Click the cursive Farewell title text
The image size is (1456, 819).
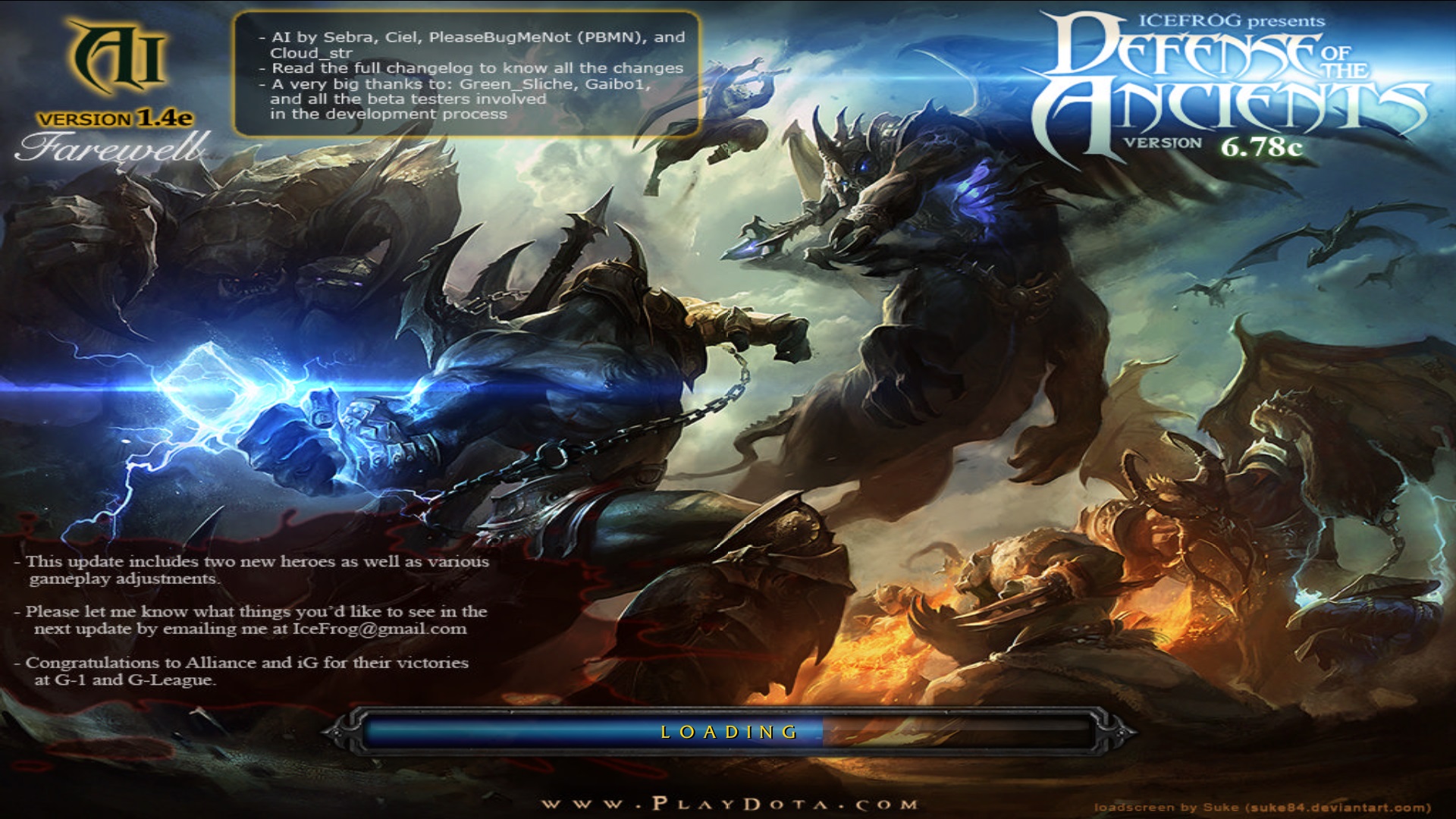[112, 148]
